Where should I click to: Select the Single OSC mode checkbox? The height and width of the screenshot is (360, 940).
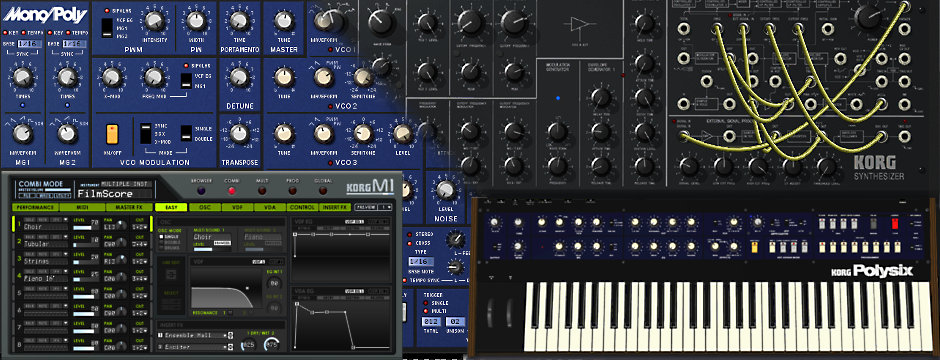(x=161, y=236)
